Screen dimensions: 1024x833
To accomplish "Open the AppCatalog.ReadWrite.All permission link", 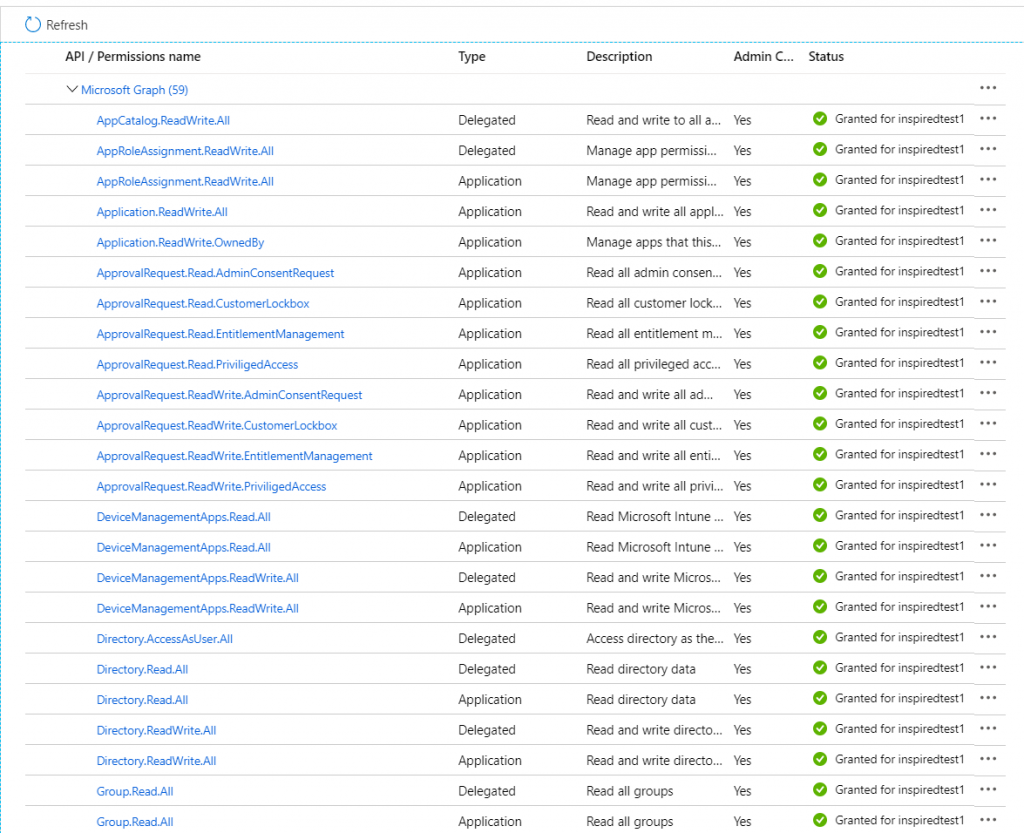I will point(163,121).
